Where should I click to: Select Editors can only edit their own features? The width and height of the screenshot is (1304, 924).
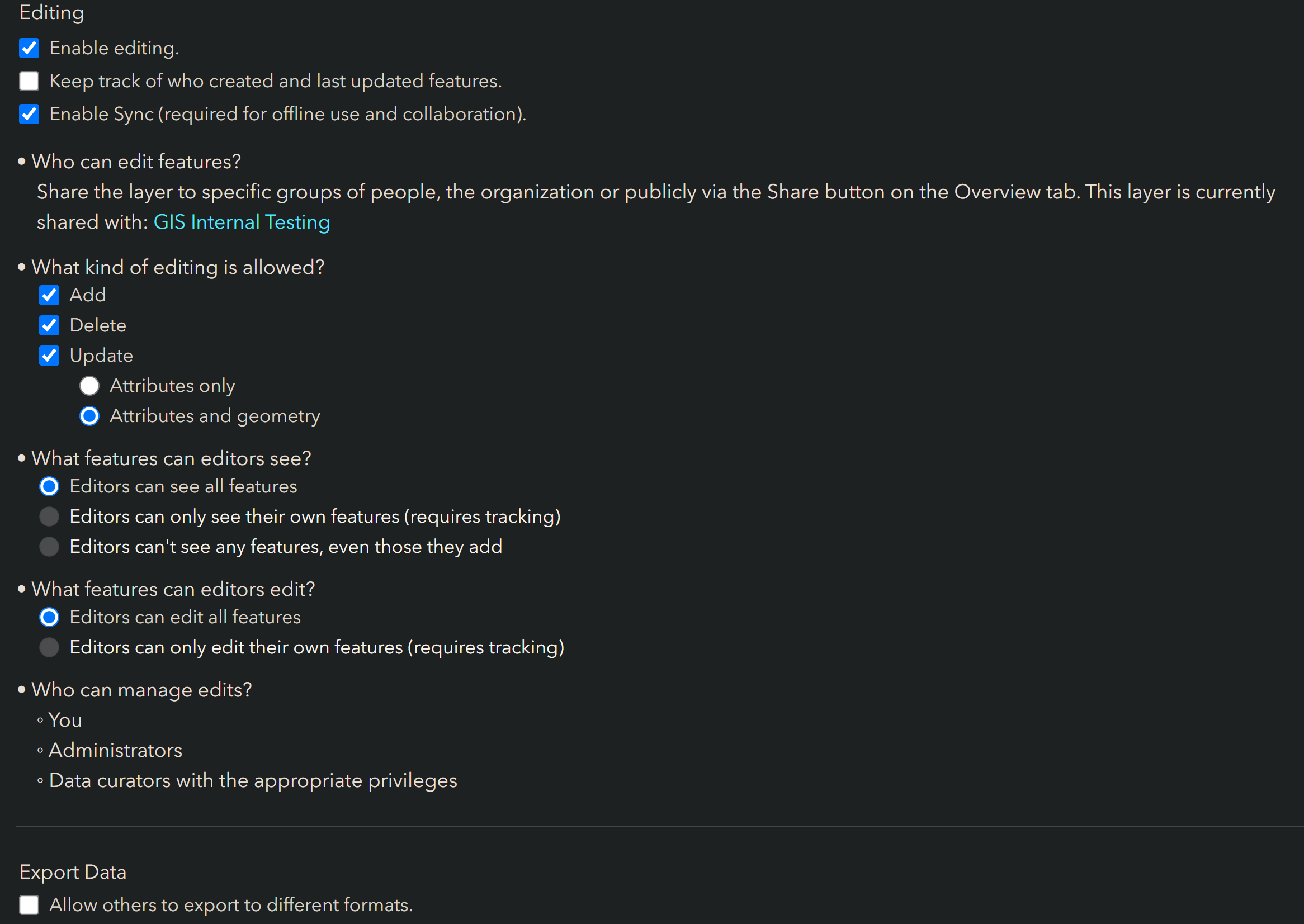click(50, 647)
